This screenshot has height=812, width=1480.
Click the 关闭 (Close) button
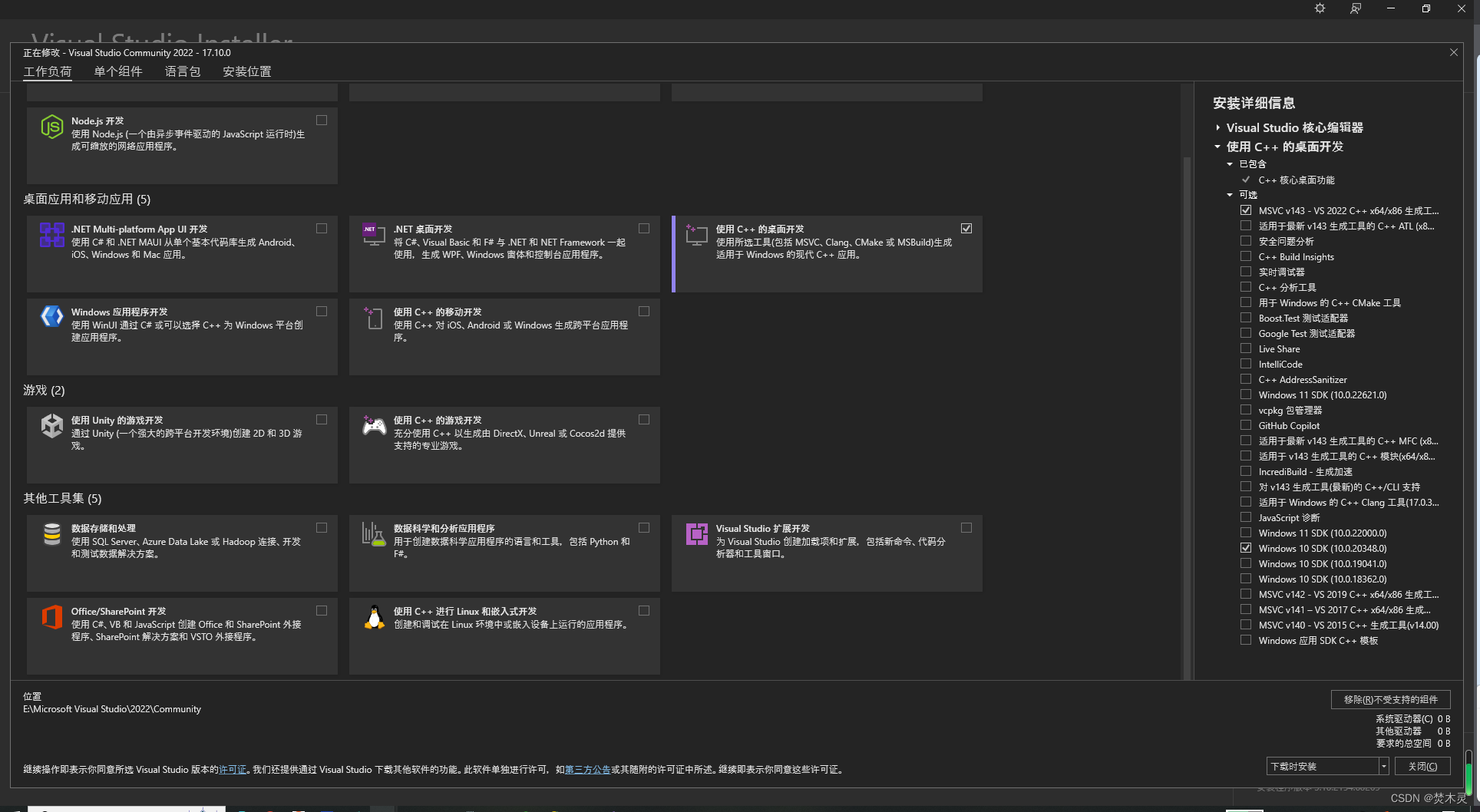(x=1422, y=766)
